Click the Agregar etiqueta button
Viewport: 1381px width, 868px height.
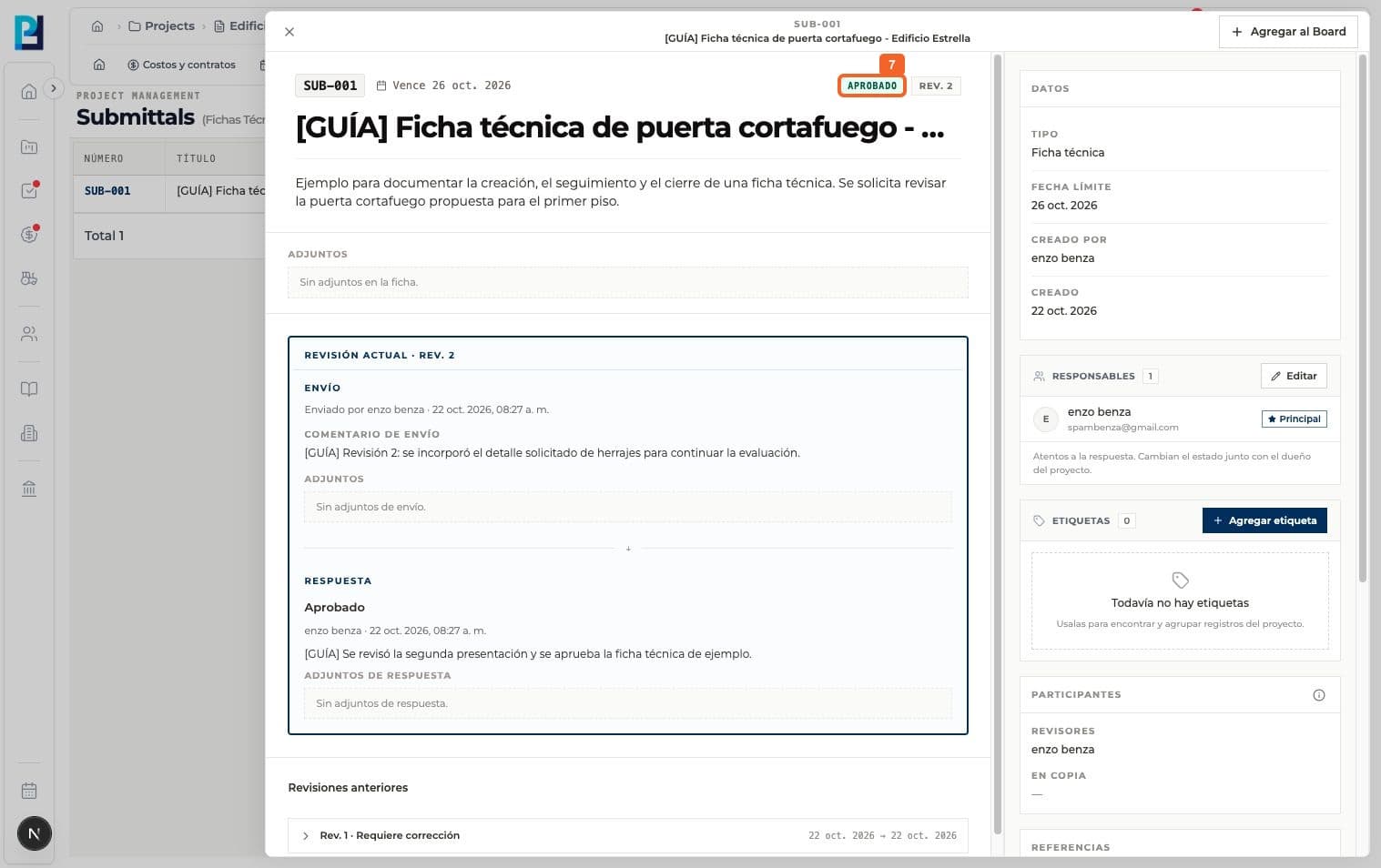(1264, 520)
